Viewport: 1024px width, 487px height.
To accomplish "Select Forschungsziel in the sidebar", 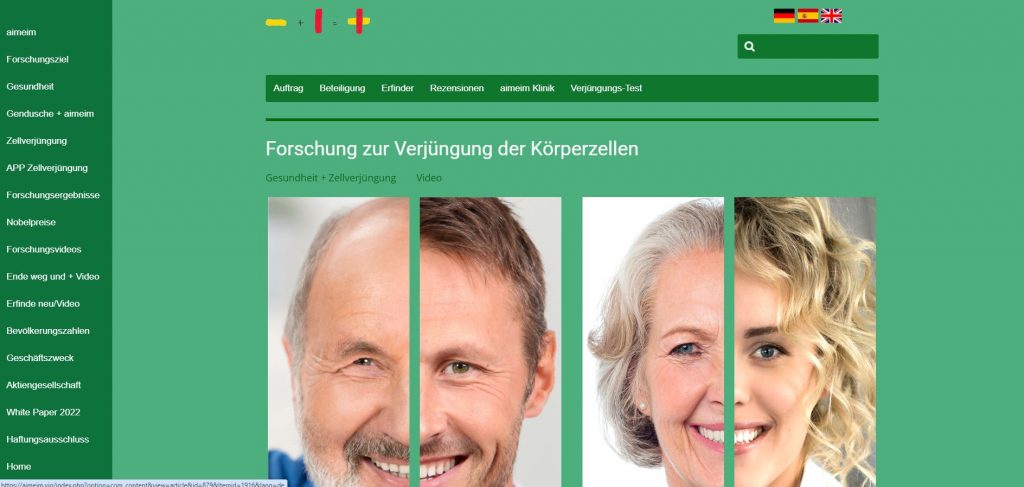I will [x=37, y=59].
